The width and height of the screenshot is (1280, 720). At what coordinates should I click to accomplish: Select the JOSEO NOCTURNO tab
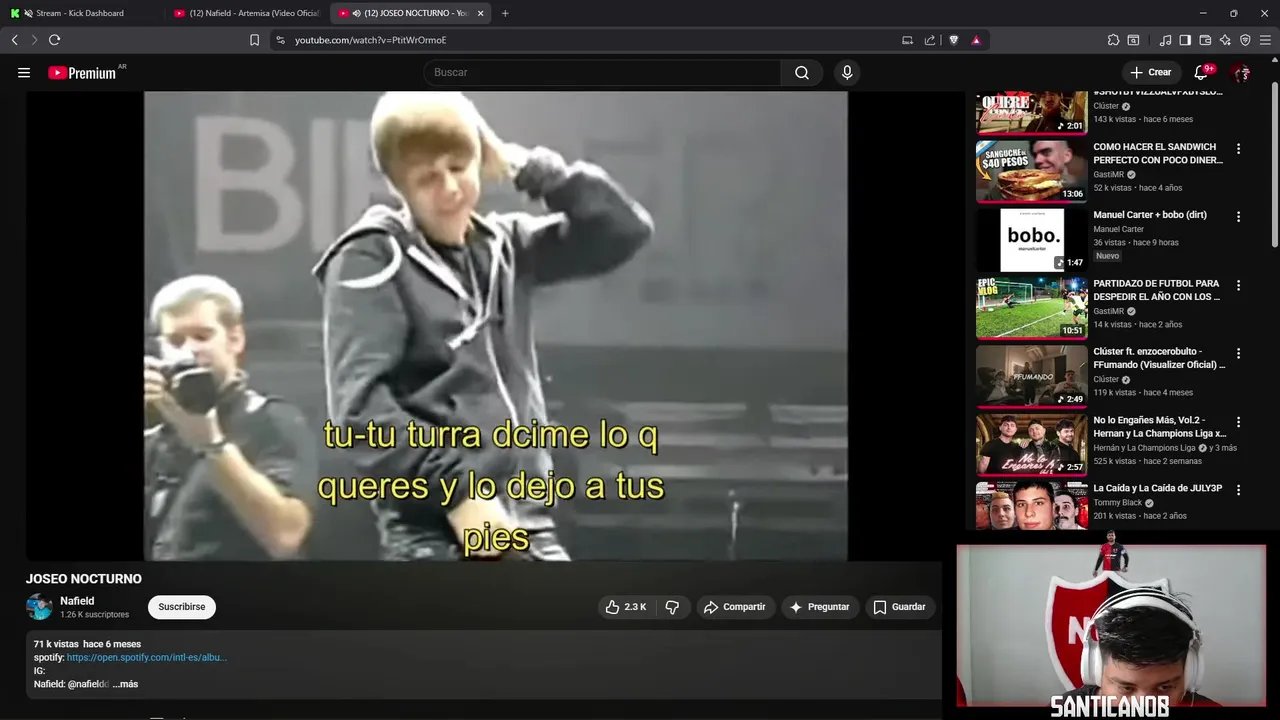(x=411, y=13)
